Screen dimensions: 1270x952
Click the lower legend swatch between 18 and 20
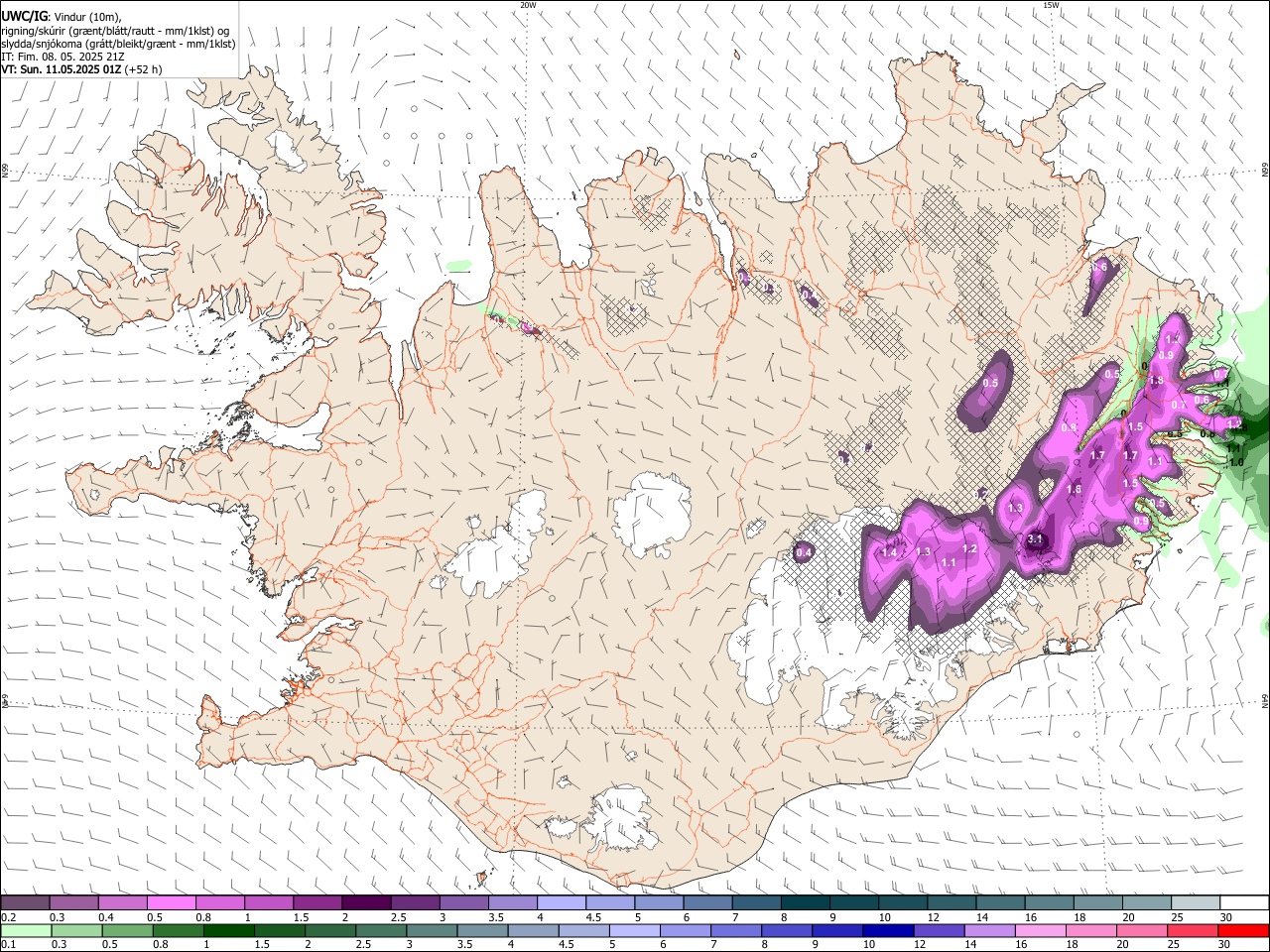pos(1090,930)
